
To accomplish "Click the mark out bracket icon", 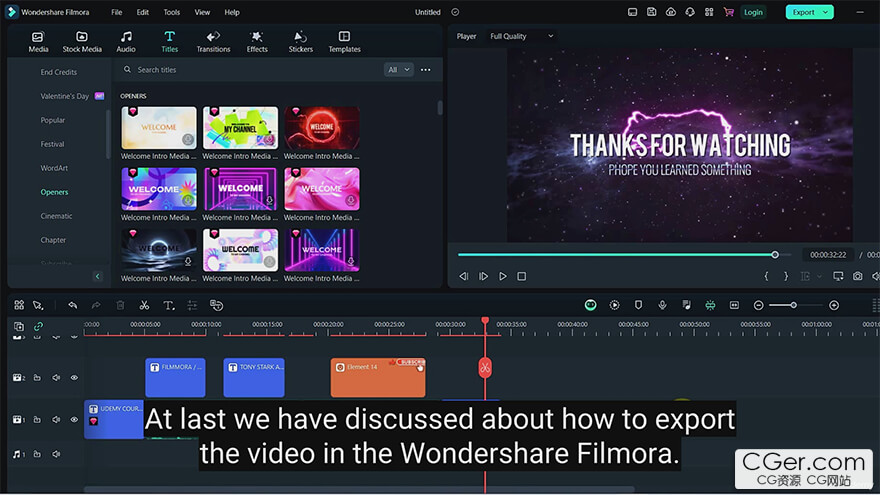I will click(786, 276).
